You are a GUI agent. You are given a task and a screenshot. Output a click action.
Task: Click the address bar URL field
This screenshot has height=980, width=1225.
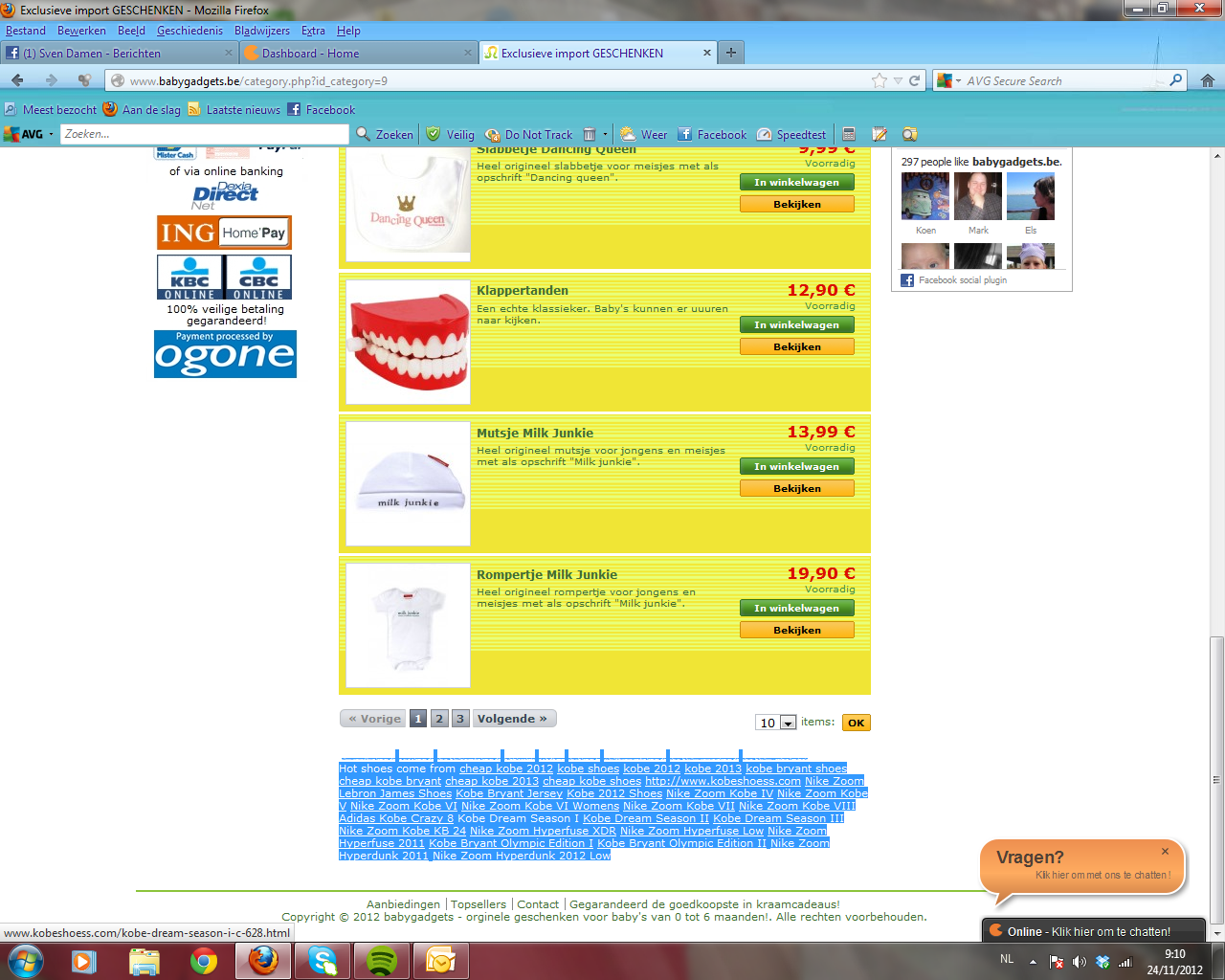pos(498,81)
